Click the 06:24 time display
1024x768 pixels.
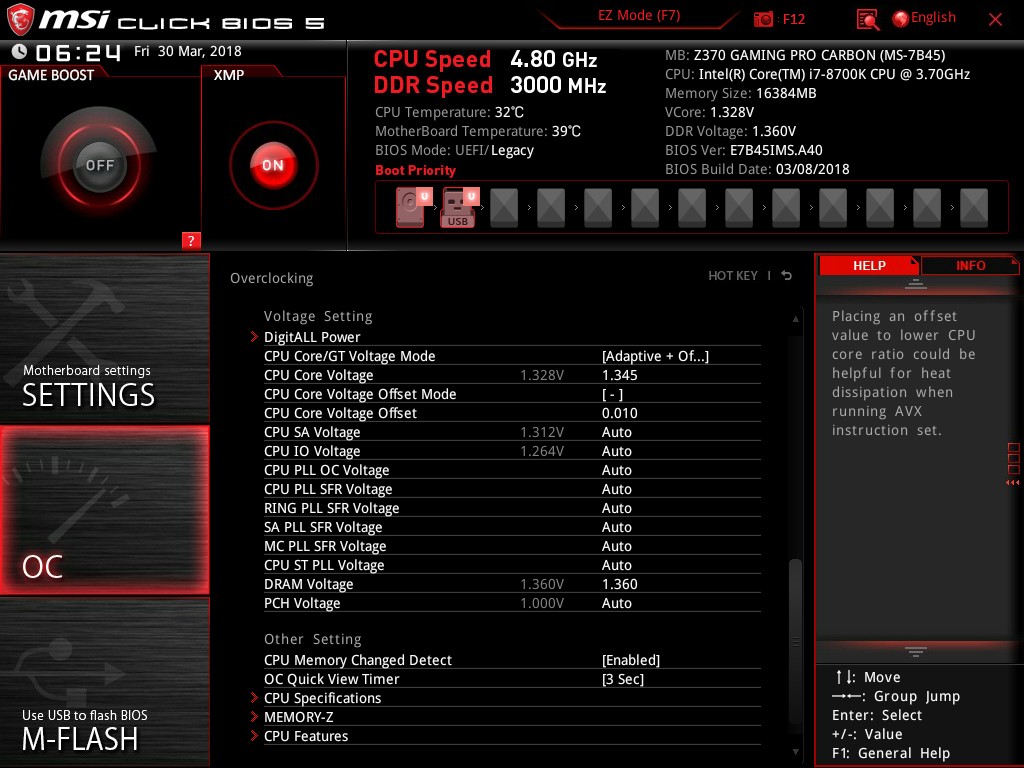tap(78, 52)
